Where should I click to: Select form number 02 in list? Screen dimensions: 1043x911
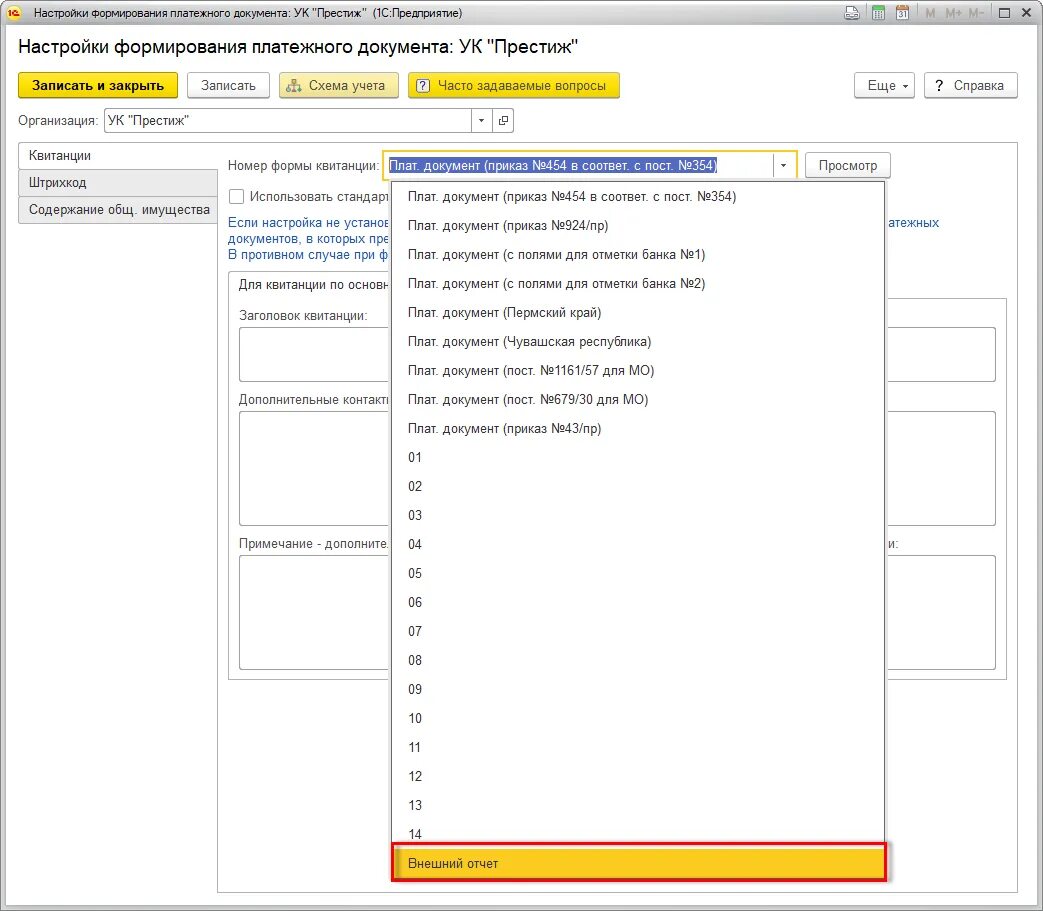point(639,487)
